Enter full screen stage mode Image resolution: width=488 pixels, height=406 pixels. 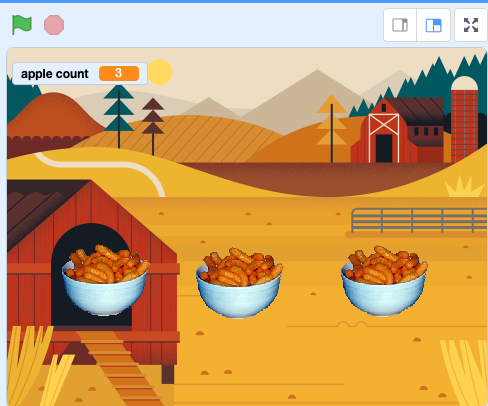[471, 25]
